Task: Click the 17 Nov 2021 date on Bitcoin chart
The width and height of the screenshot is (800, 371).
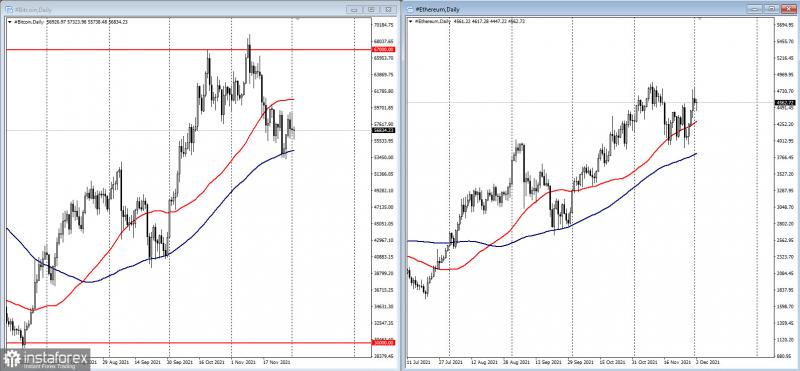Action: (278, 362)
